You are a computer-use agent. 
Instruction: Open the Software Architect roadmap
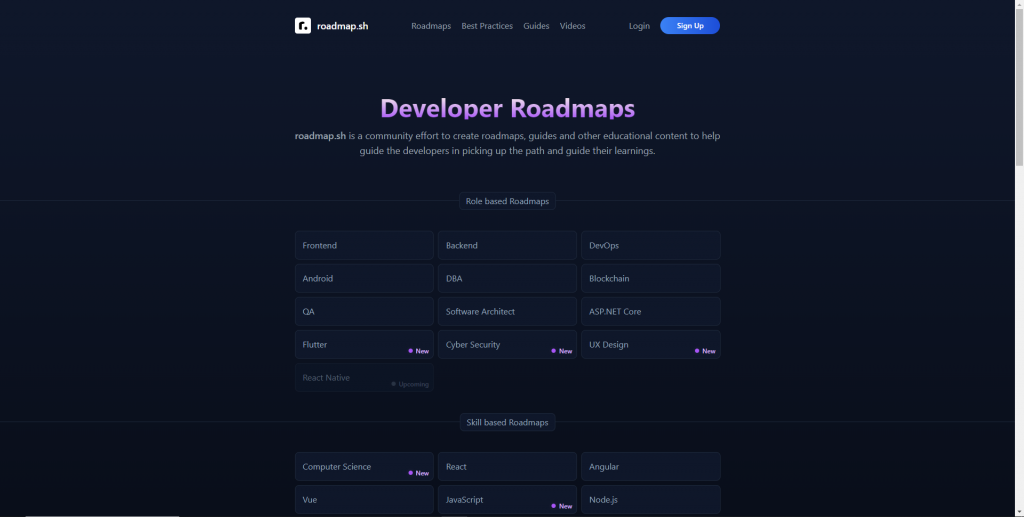[x=507, y=311]
